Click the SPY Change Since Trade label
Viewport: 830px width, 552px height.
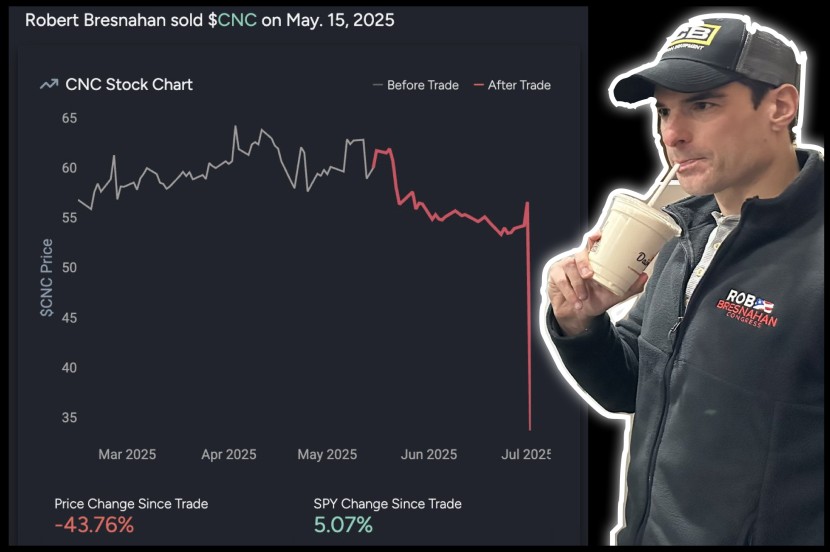(x=387, y=504)
